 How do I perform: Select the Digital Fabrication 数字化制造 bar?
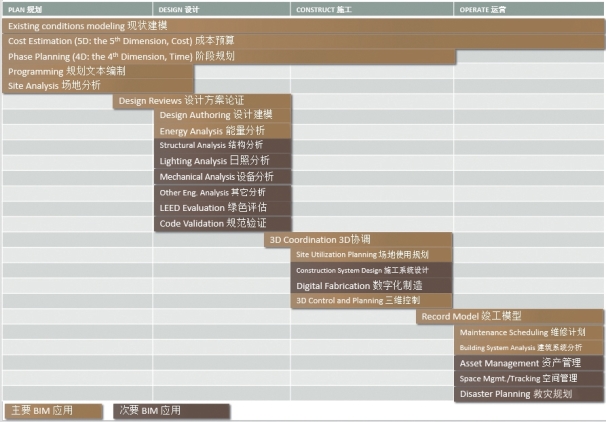pyautogui.click(x=371, y=286)
